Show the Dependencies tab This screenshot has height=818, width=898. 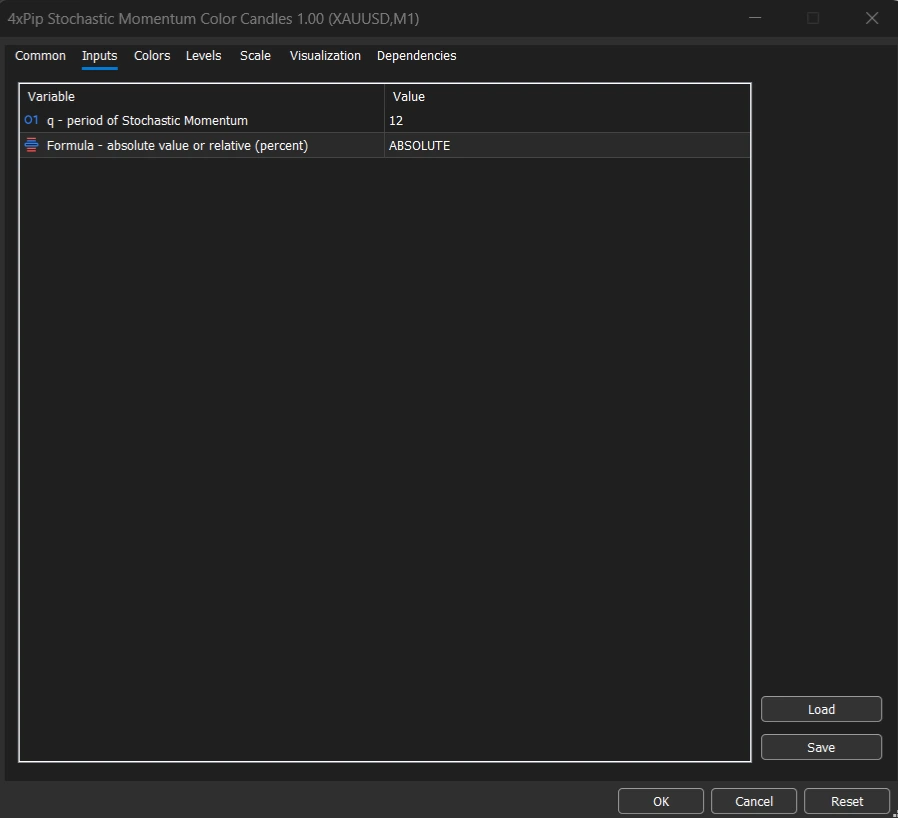pyautogui.click(x=416, y=56)
